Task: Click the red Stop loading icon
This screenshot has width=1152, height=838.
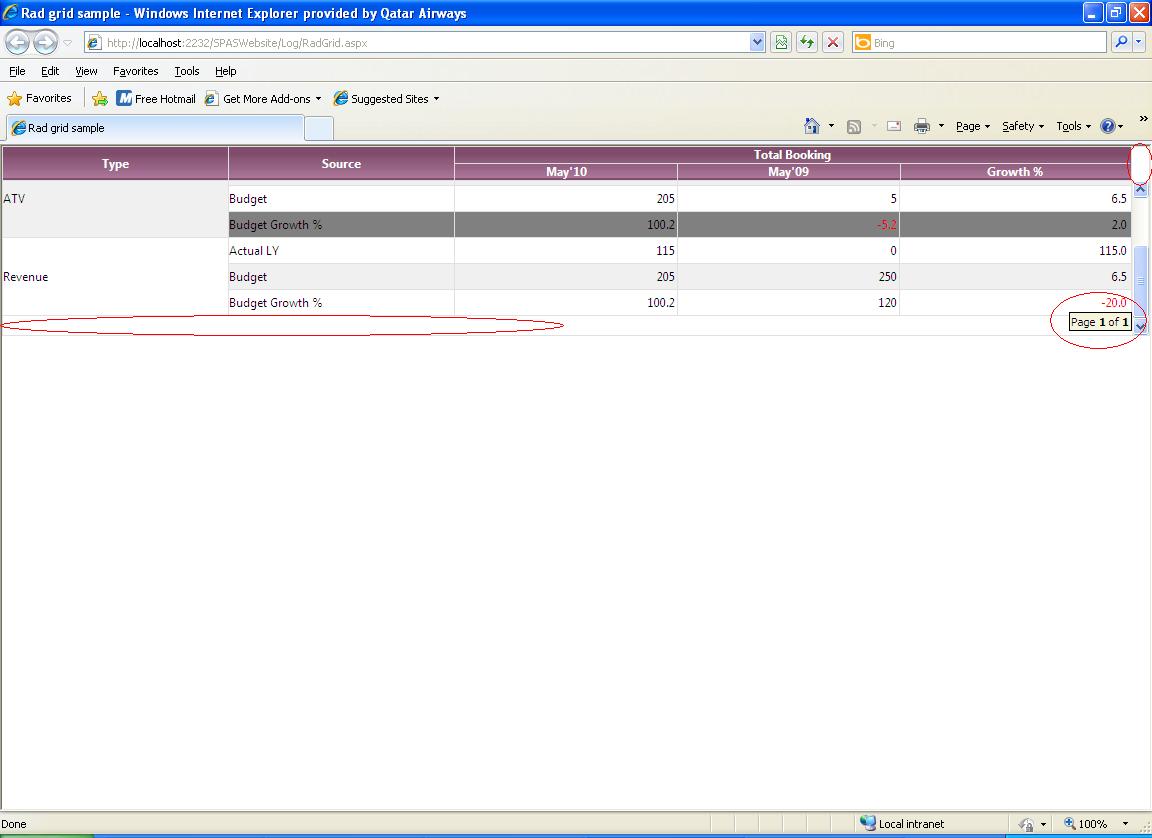Action: [832, 43]
